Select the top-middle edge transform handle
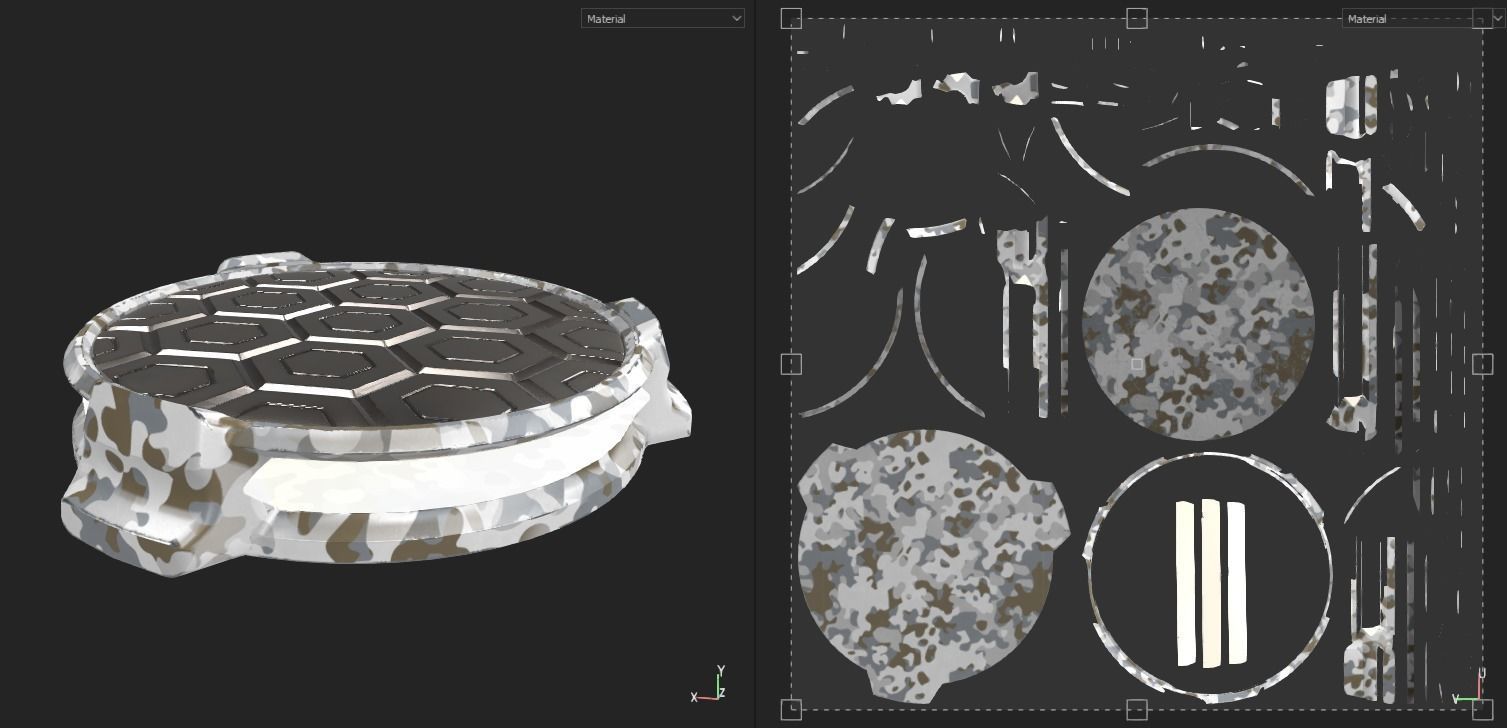 [x=1137, y=18]
